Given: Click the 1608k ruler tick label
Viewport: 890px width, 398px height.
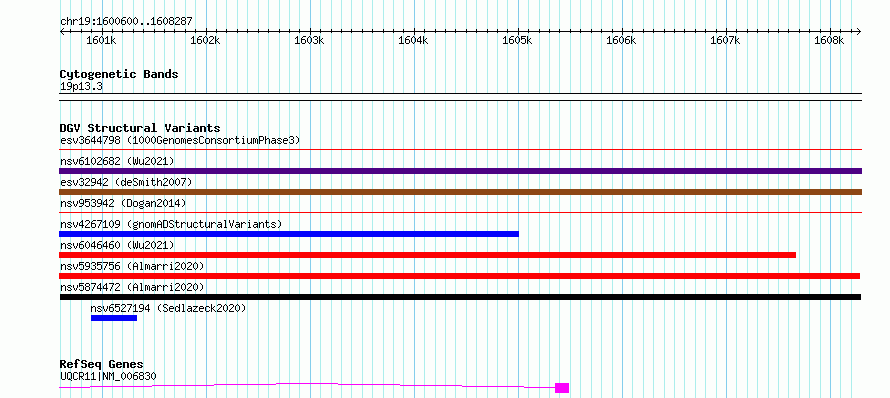Looking at the screenshot, I should click(x=829, y=41).
